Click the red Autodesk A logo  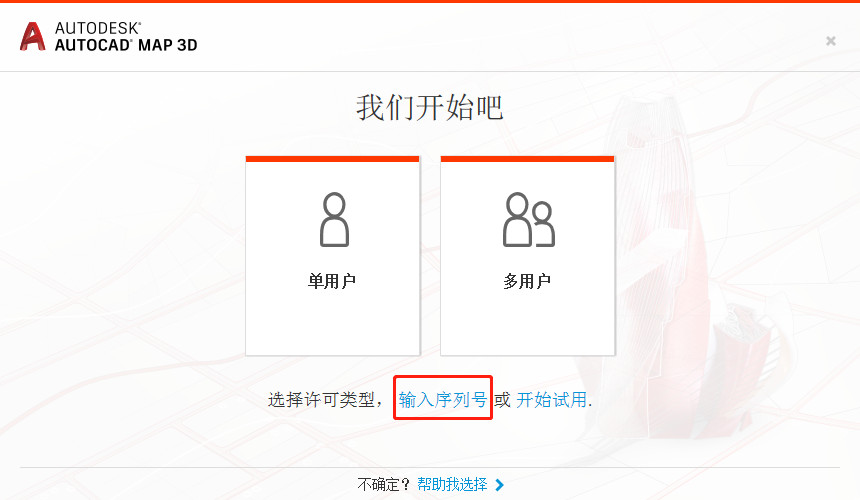click(x=32, y=37)
